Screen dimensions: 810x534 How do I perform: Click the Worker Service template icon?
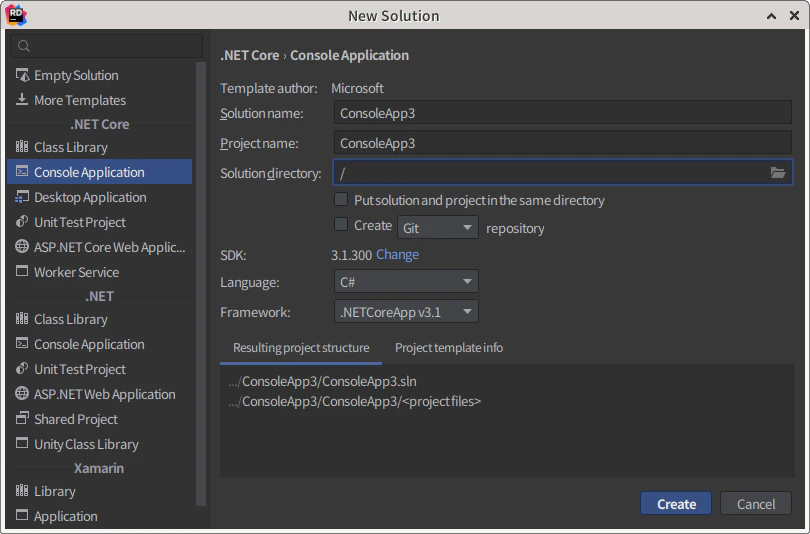22,271
